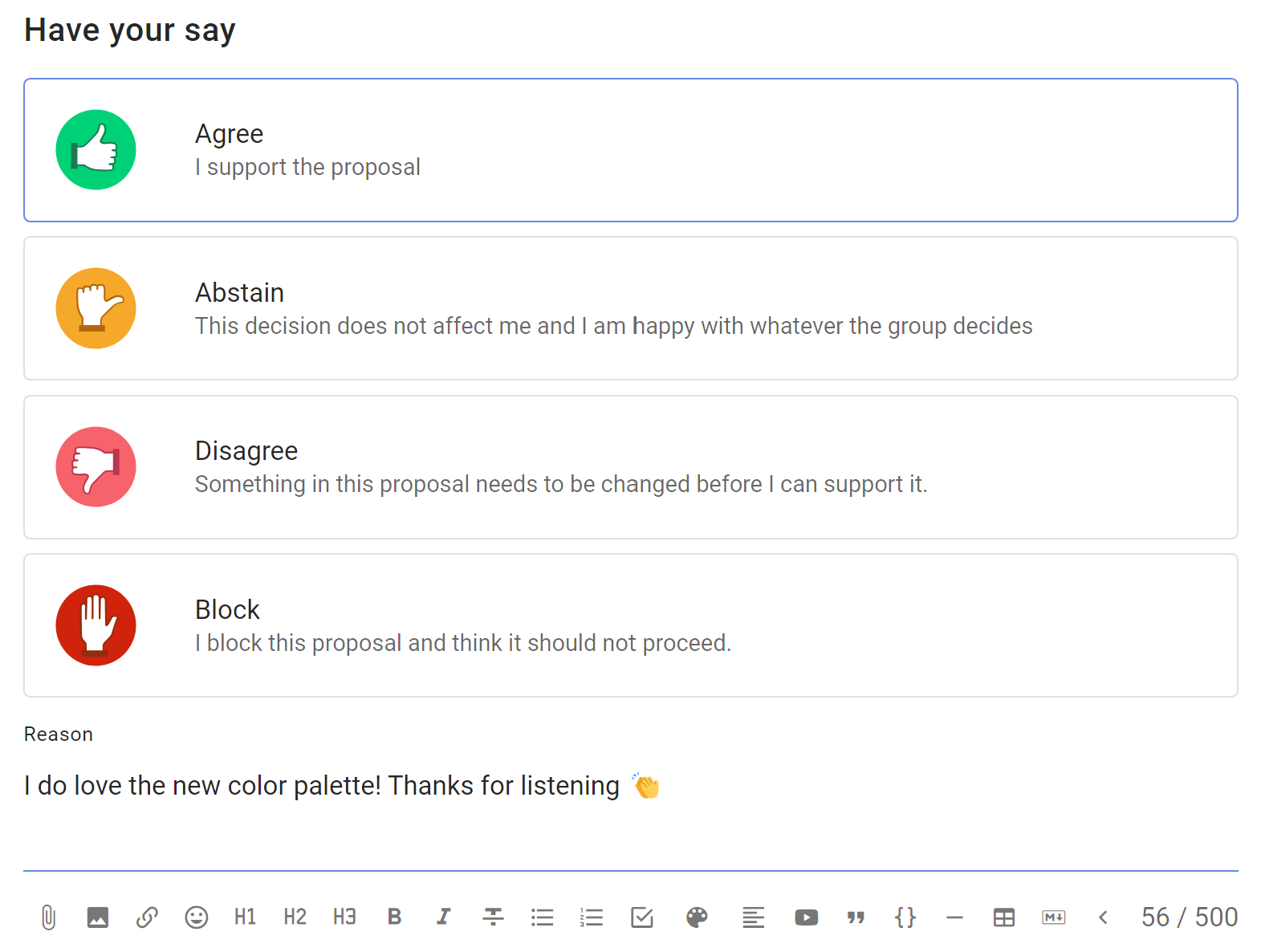Add a task checklist item
Image resolution: width=1265 pixels, height=952 pixels.
pos(642,917)
